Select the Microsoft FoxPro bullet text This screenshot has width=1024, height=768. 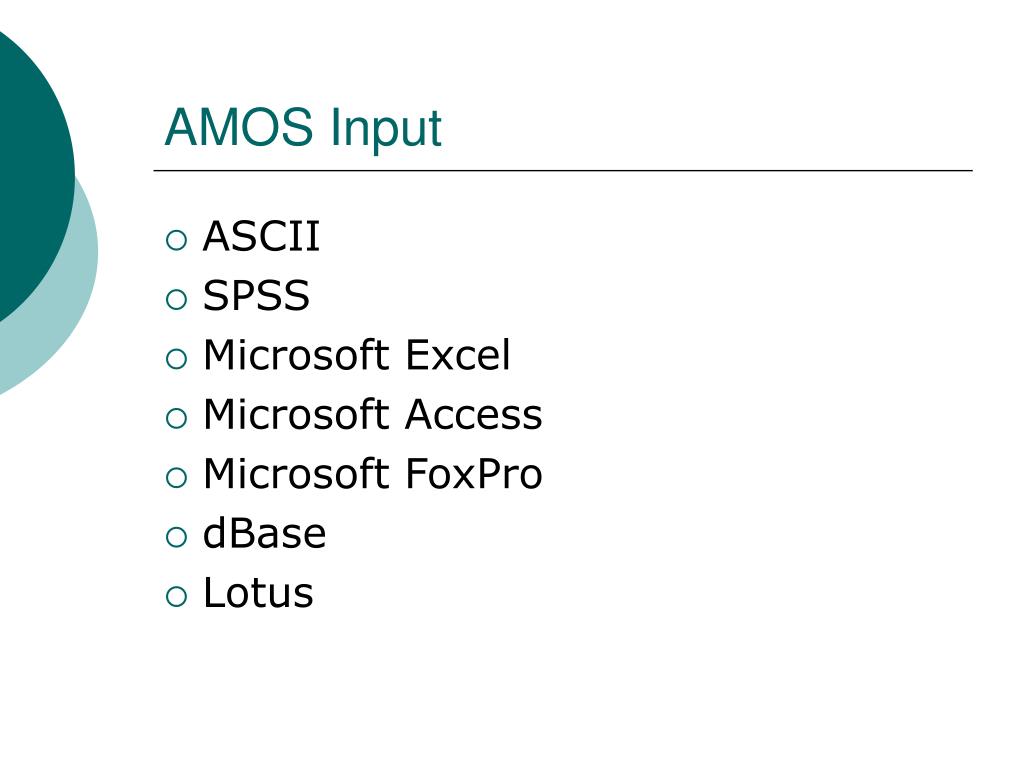[372, 473]
